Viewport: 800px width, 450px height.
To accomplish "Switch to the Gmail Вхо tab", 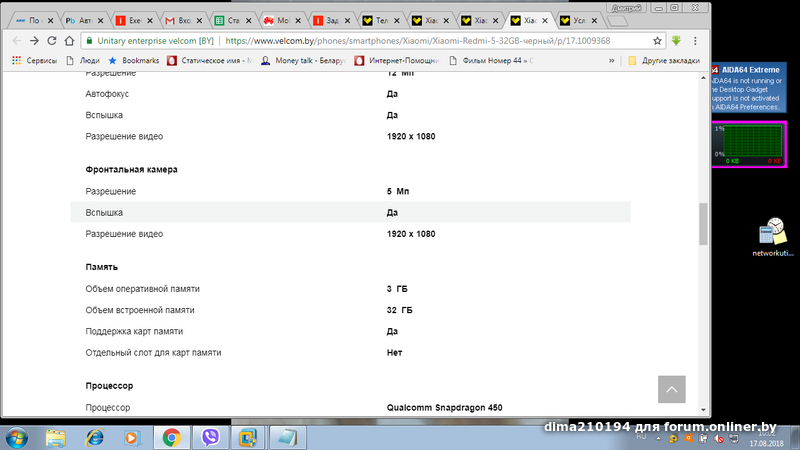I will [184, 20].
